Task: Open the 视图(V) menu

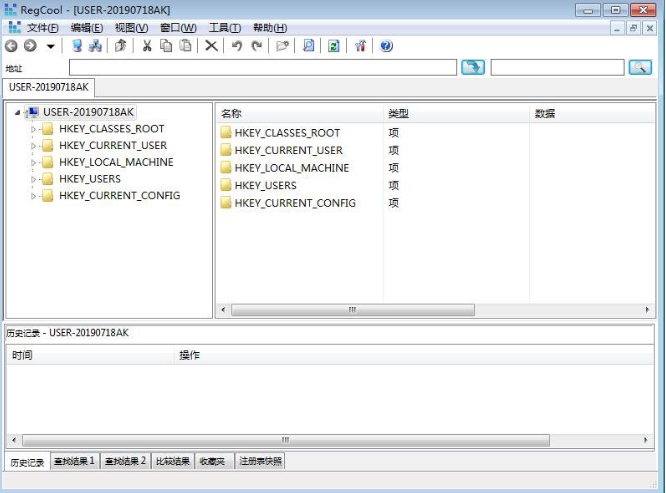Action: [131, 28]
